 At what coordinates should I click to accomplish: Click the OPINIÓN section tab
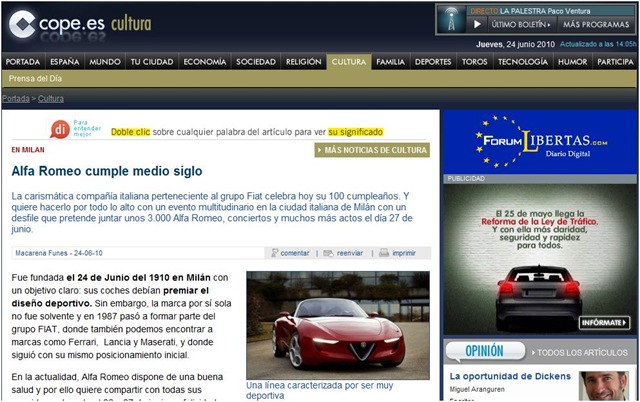[x=484, y=351]
